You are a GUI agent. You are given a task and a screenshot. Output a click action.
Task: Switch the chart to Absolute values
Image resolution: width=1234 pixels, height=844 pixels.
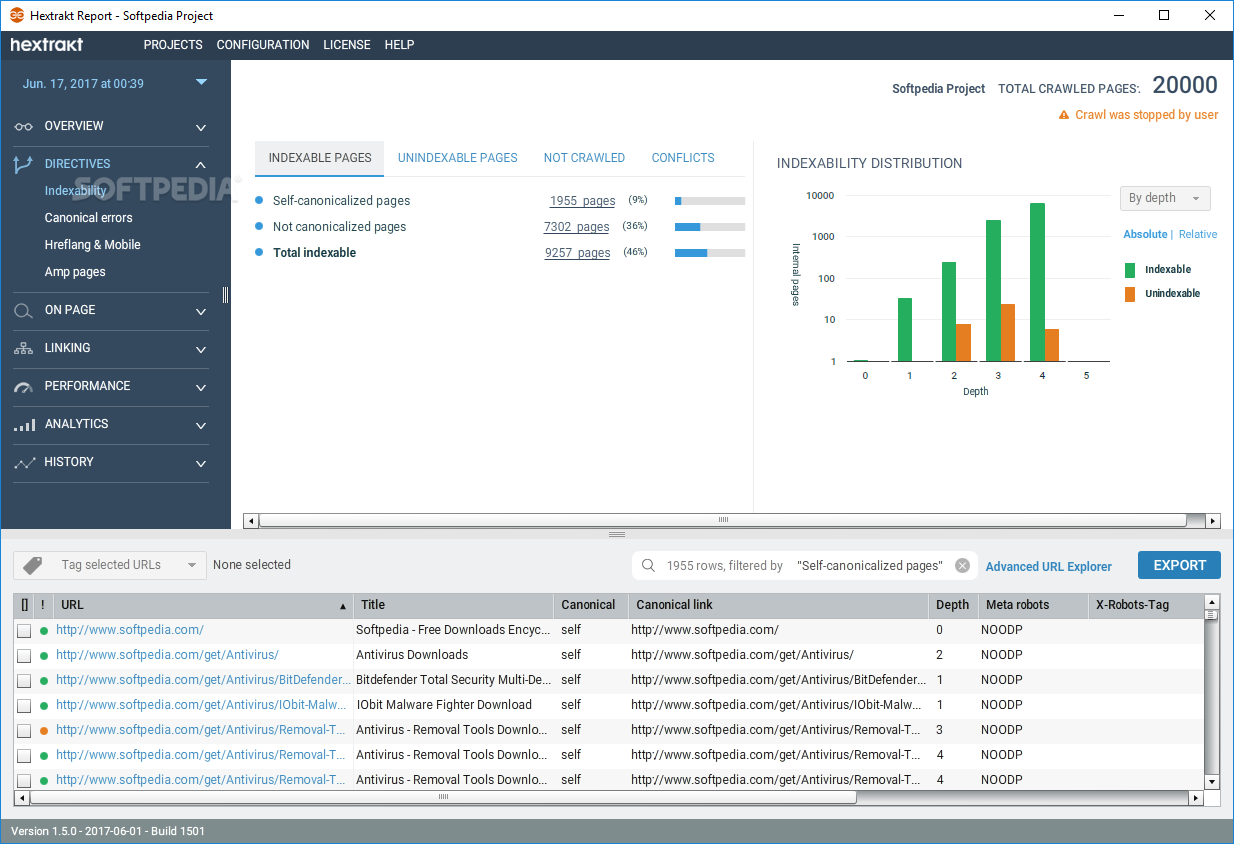pyautogui.click(x=1145, y=234)
